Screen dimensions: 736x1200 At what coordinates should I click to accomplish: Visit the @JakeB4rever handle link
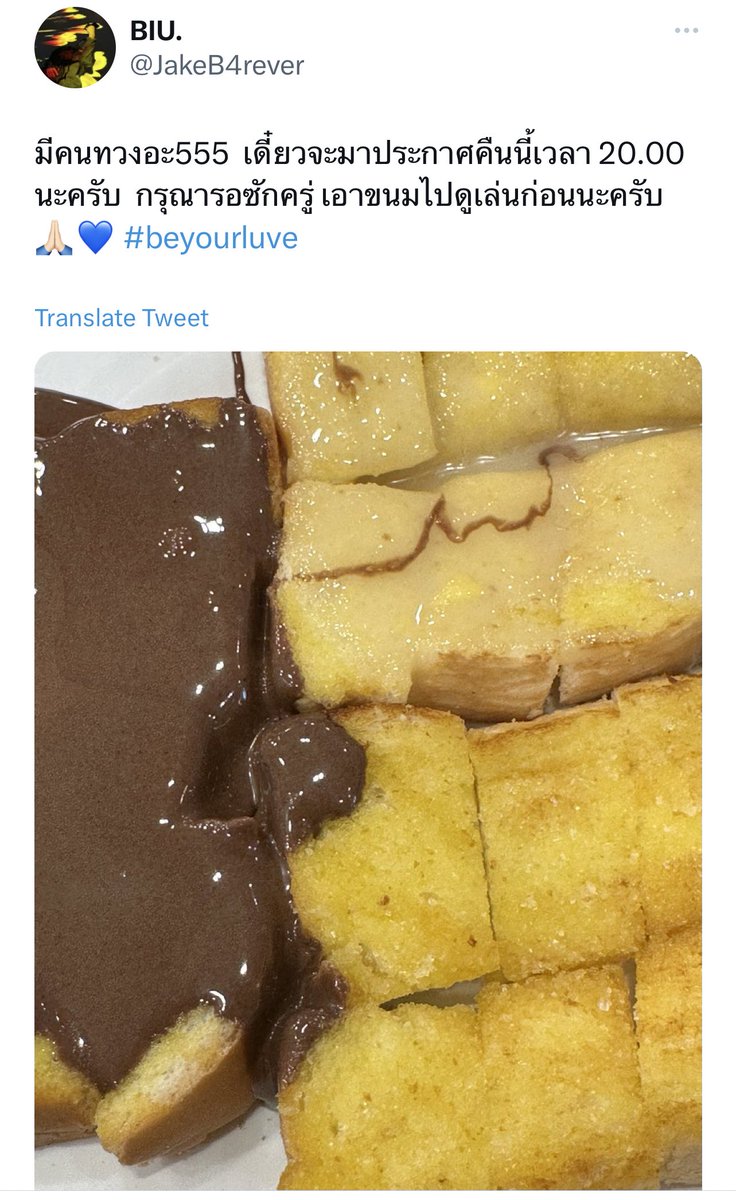pos(217,66)
